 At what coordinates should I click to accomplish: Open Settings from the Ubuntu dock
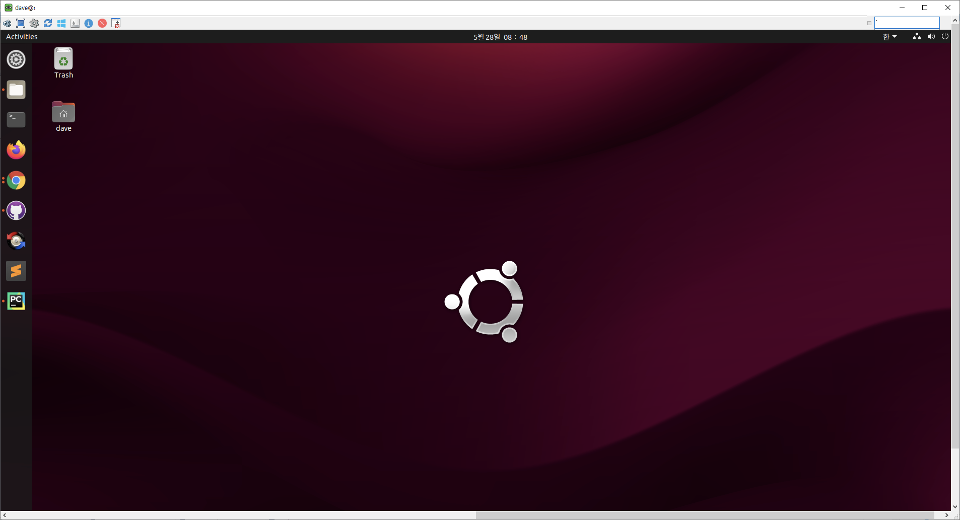pos(16,59)
